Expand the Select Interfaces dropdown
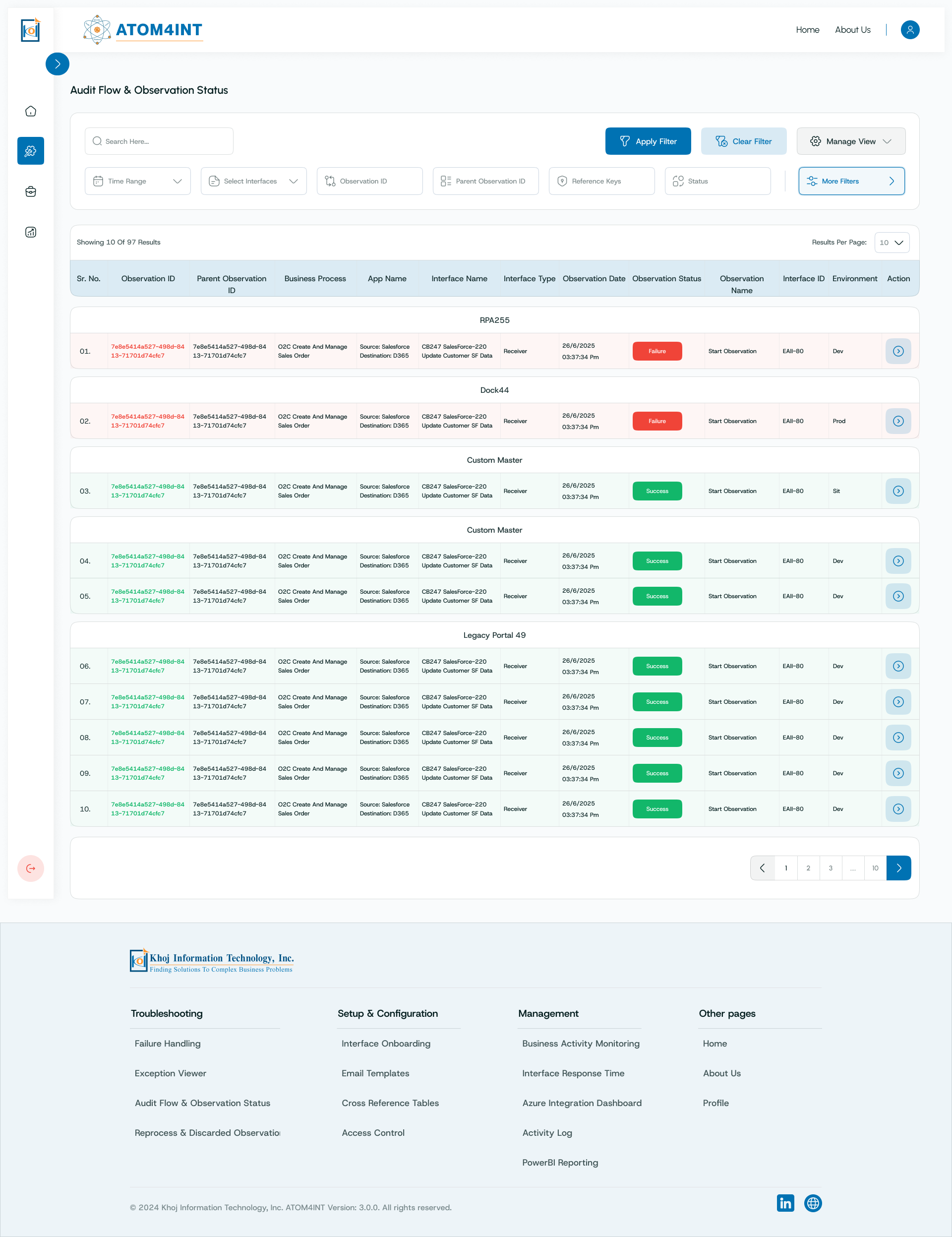Screen dimensions: 952x1237 pos(253,181)
